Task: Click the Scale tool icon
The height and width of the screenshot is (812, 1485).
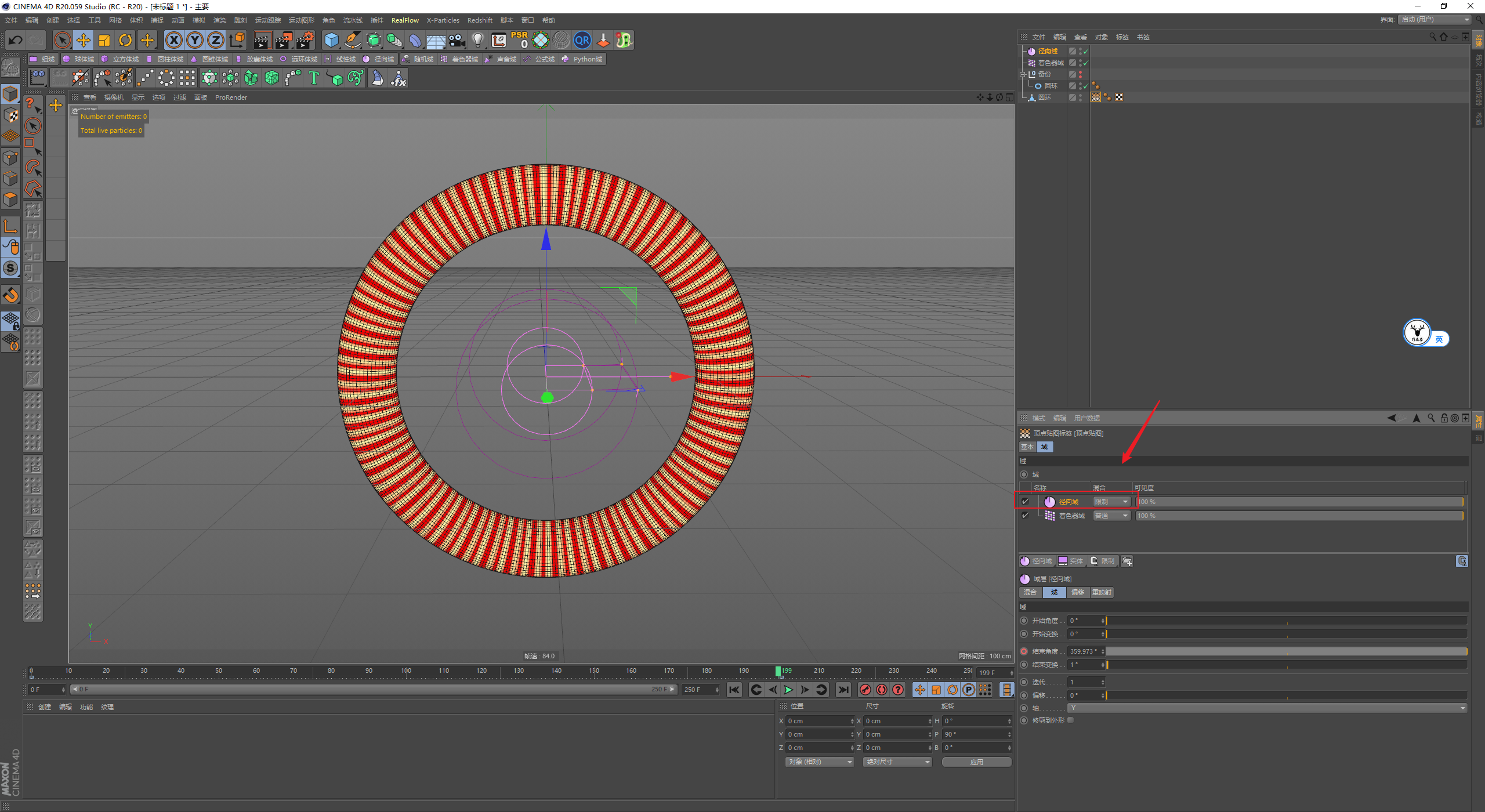Action: click(104, 40)
